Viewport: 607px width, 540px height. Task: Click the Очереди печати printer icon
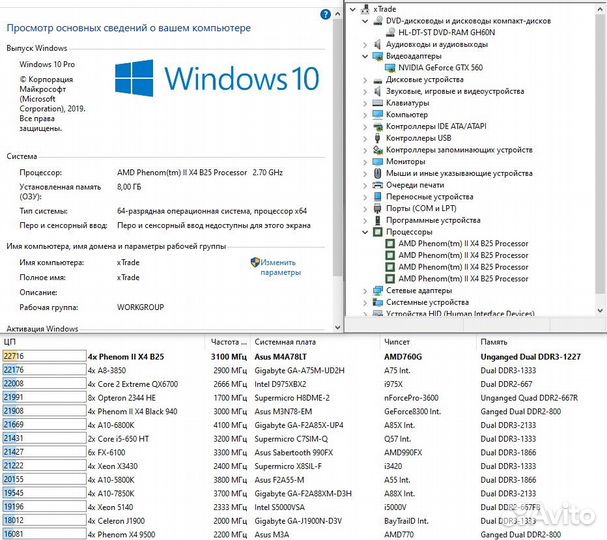coord(377,185)
